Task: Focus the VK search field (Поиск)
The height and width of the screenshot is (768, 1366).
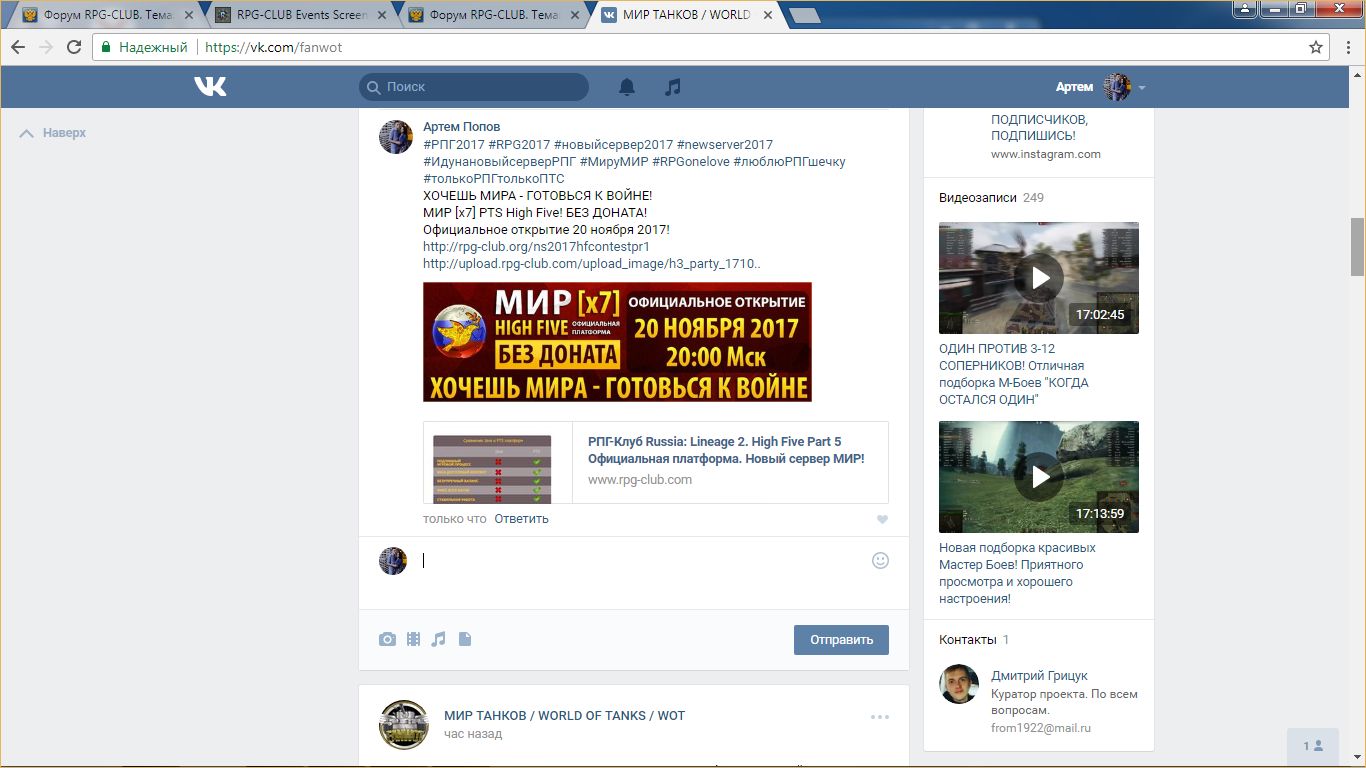Action: point(474,87)
